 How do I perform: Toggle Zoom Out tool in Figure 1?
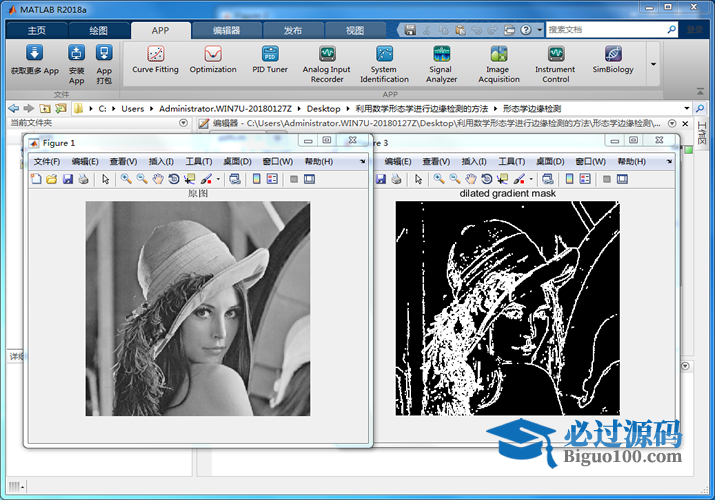tap(142, 179)
